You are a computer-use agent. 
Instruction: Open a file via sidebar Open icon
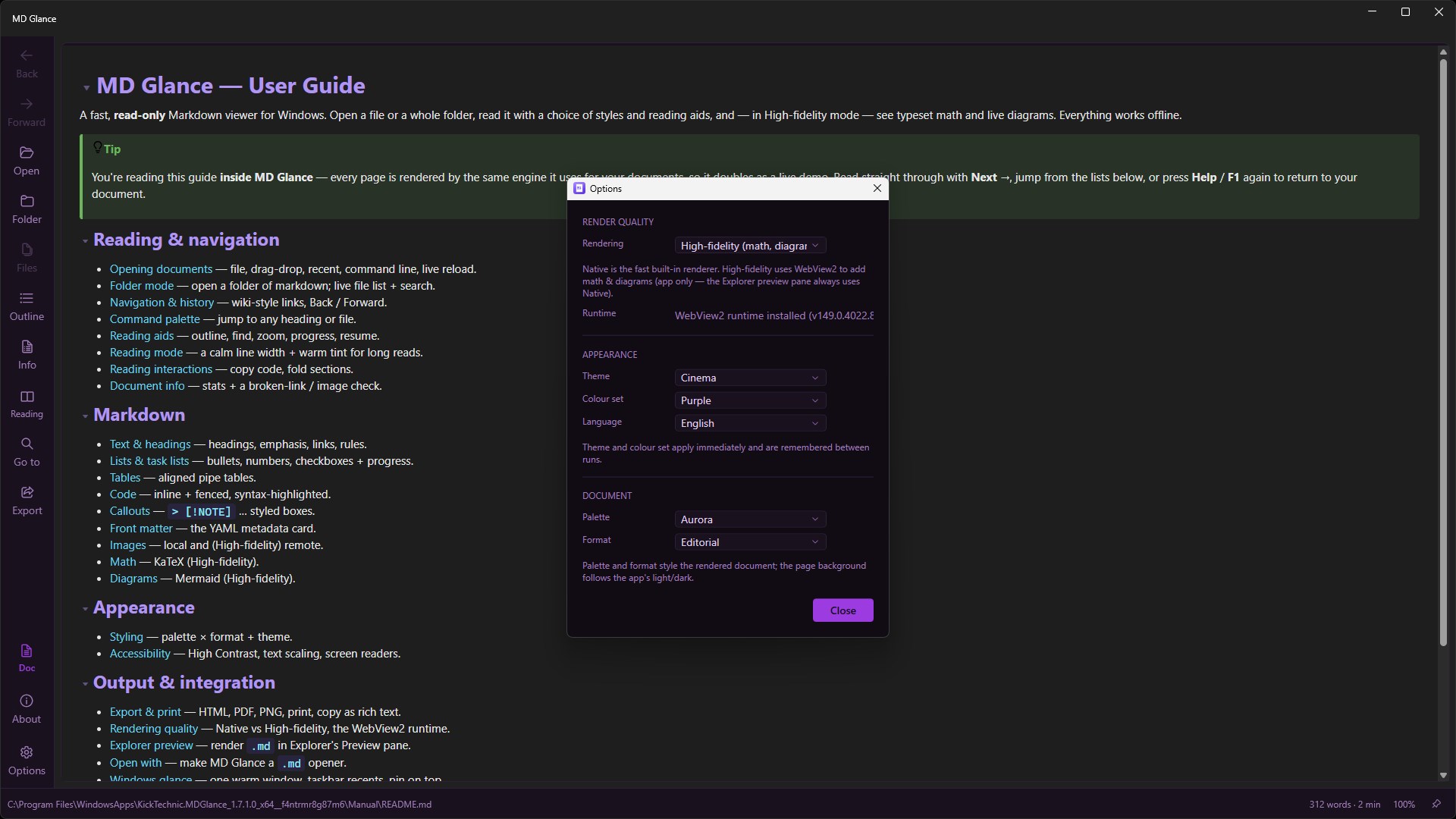click(27, 161)
